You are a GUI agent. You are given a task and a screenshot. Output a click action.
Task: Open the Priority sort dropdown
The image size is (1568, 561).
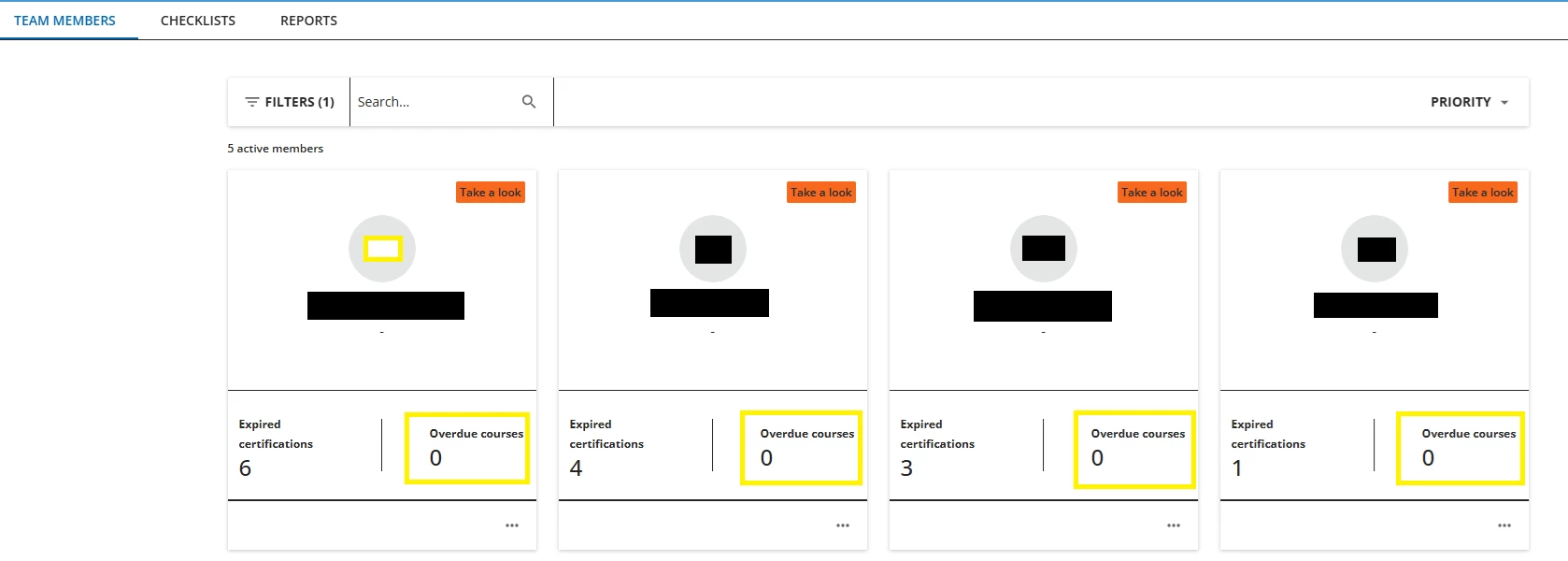(1469, 102)
